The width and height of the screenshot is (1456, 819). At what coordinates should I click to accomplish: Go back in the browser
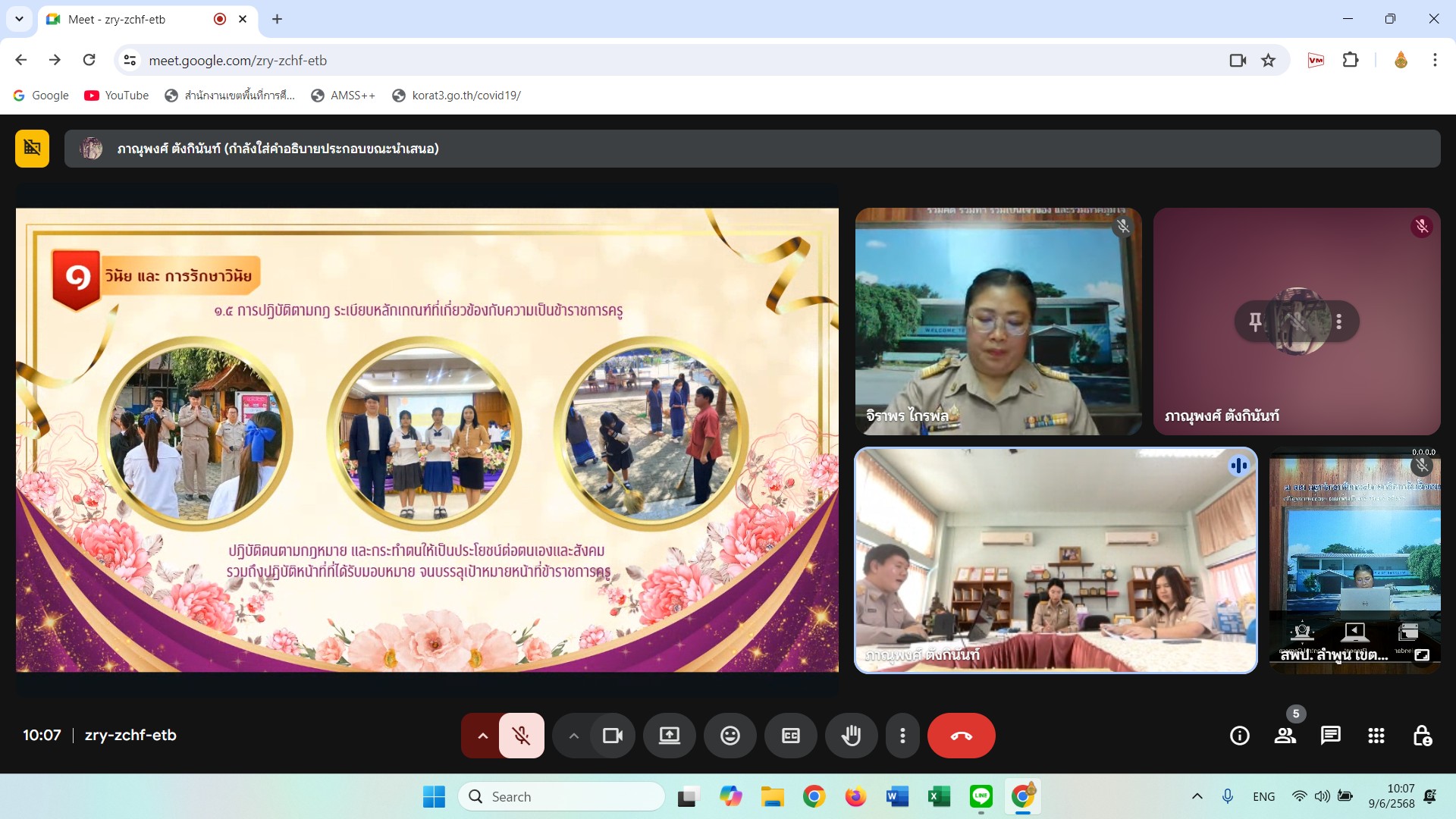[21, 60]
